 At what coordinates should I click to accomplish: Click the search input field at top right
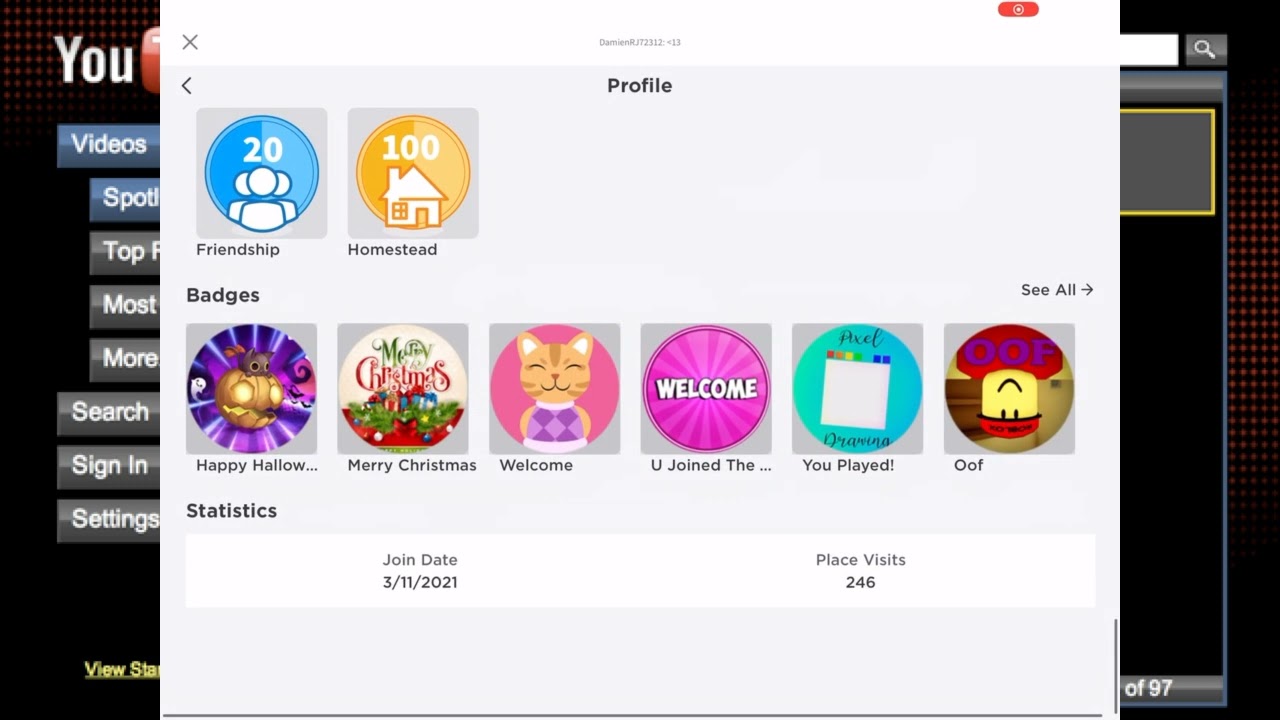pos(1149,49)
